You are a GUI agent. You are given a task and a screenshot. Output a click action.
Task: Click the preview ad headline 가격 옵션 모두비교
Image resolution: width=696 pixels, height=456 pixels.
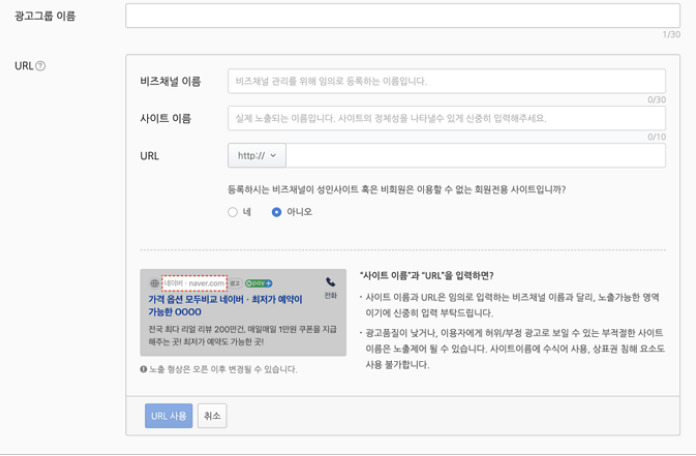tap(225, 305)
